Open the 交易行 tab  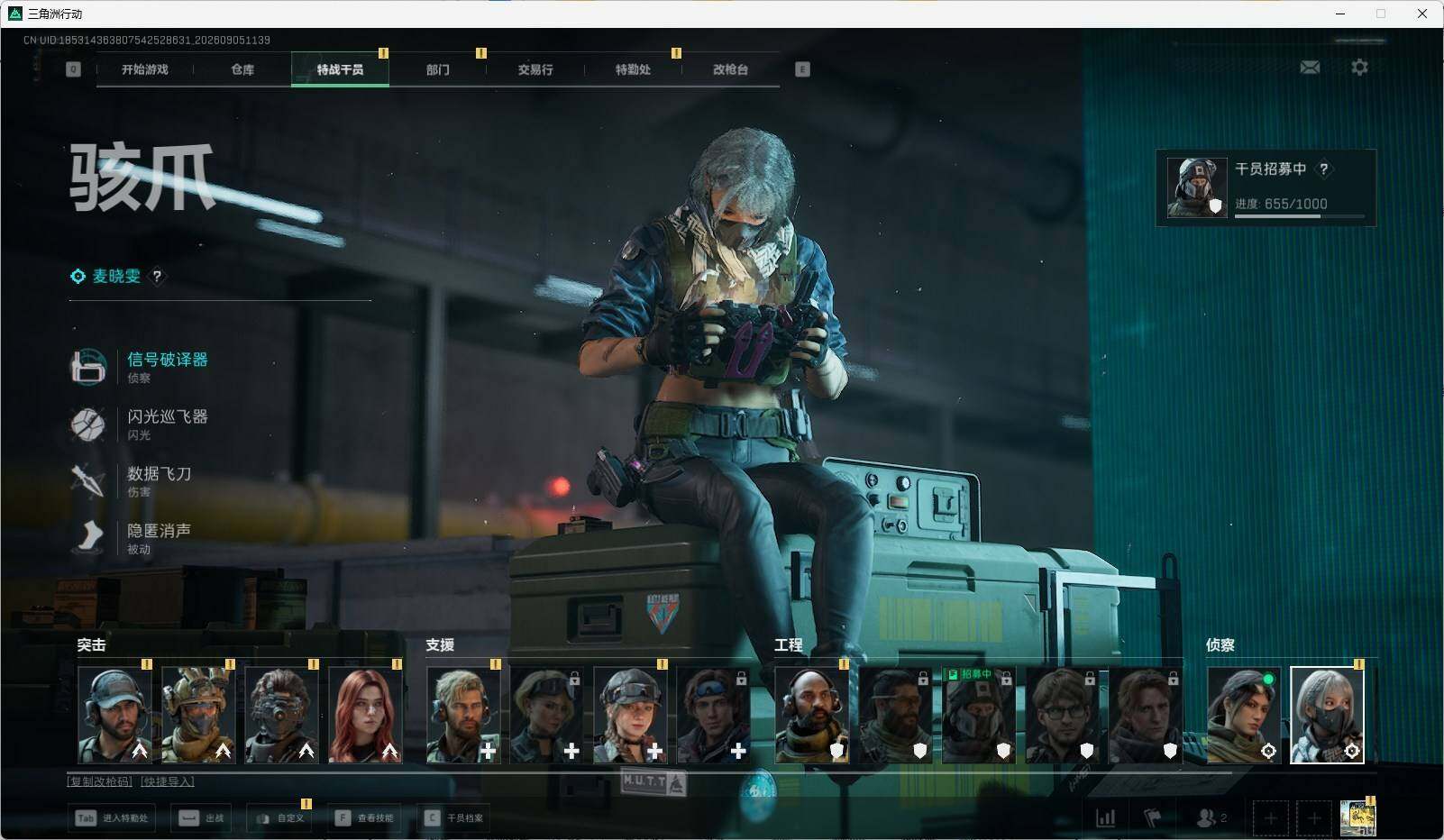pyautogui.click(x=535, y=69)
